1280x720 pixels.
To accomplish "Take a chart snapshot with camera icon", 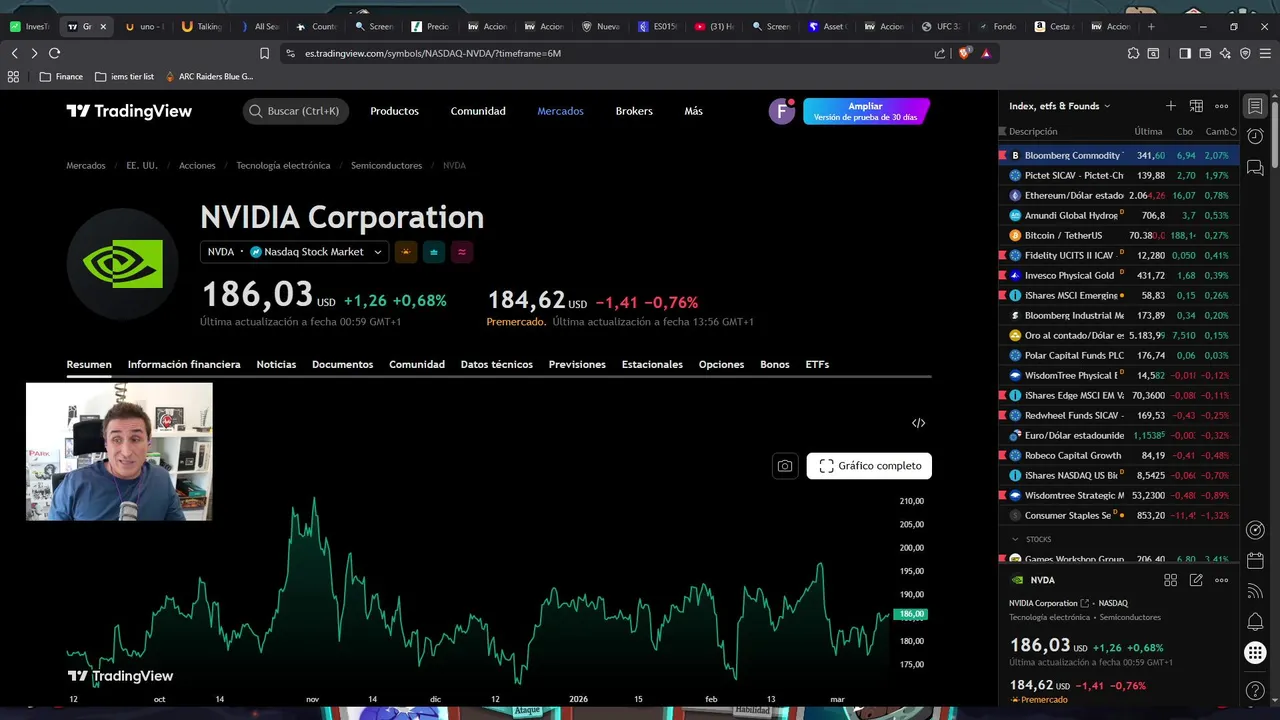I will pyautogui.click(x=785, y=466).
